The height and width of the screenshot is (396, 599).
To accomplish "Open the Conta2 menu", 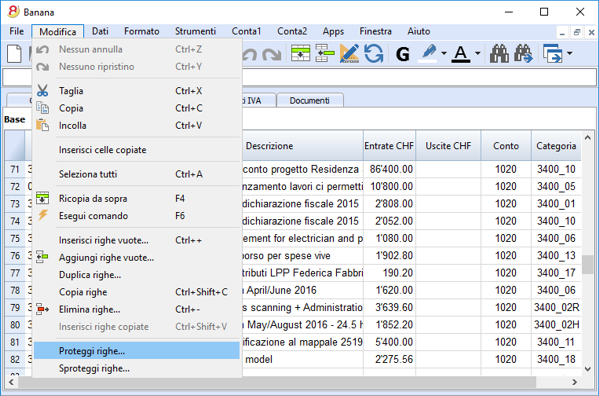I will coord(292,31).
